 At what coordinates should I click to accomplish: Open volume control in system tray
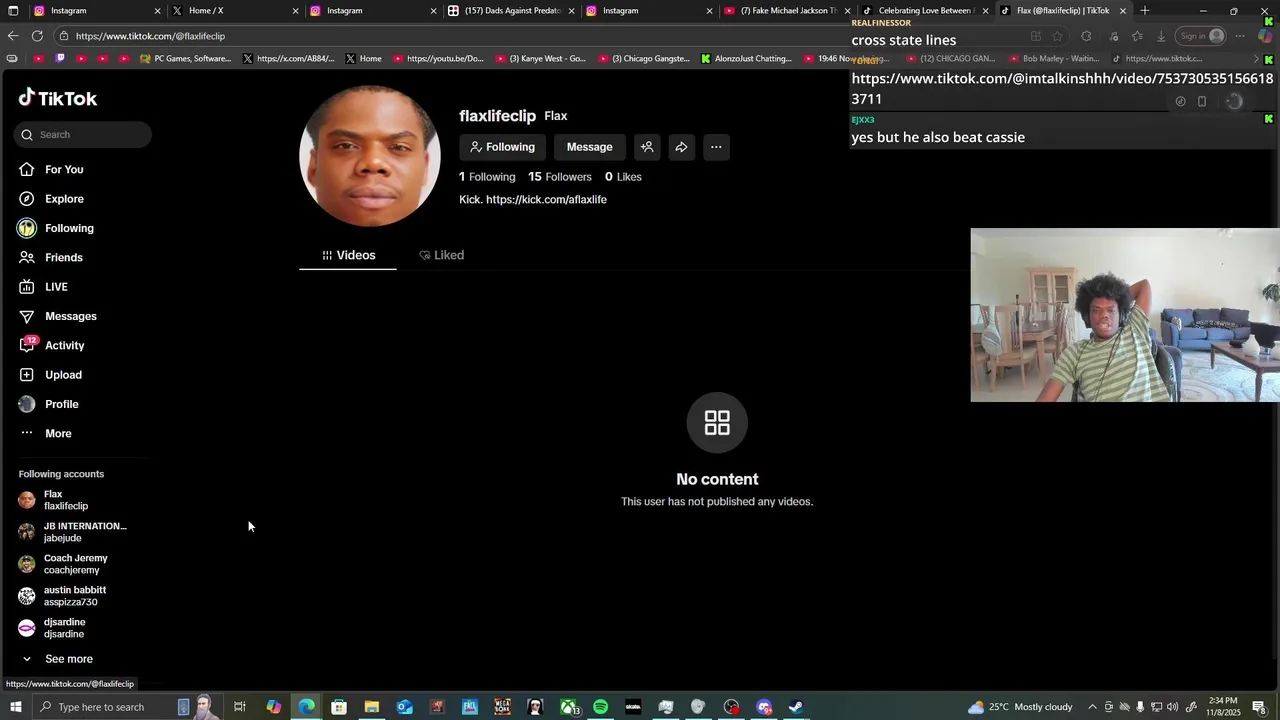tap(1173, 707)
